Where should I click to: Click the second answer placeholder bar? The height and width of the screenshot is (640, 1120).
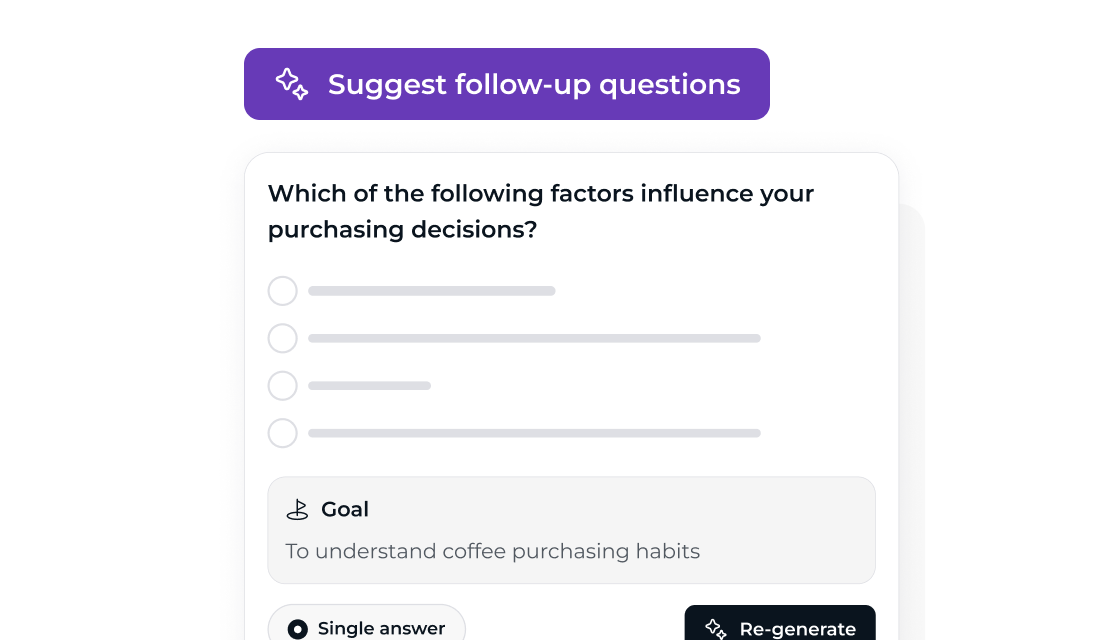534,338
